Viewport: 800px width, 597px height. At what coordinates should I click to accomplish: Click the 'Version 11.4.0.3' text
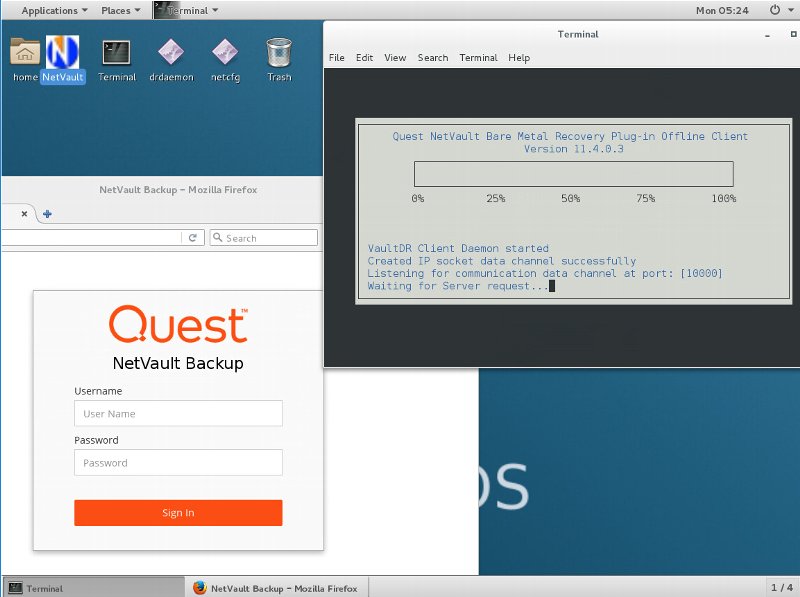(573, 149)
